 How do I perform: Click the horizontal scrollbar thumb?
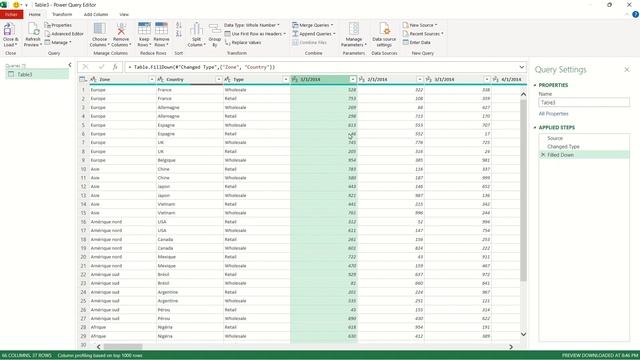pyautogui.click(x=123, y=347)
